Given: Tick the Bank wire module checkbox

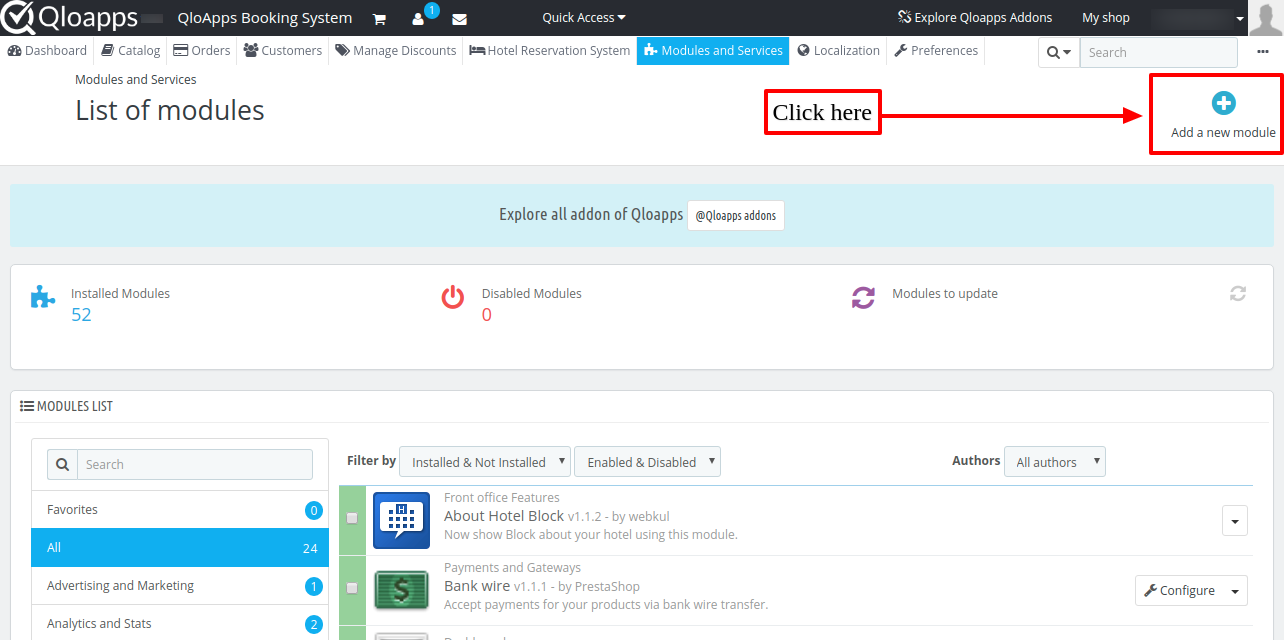Looking at the screenshot, I should tap(352, 588).
